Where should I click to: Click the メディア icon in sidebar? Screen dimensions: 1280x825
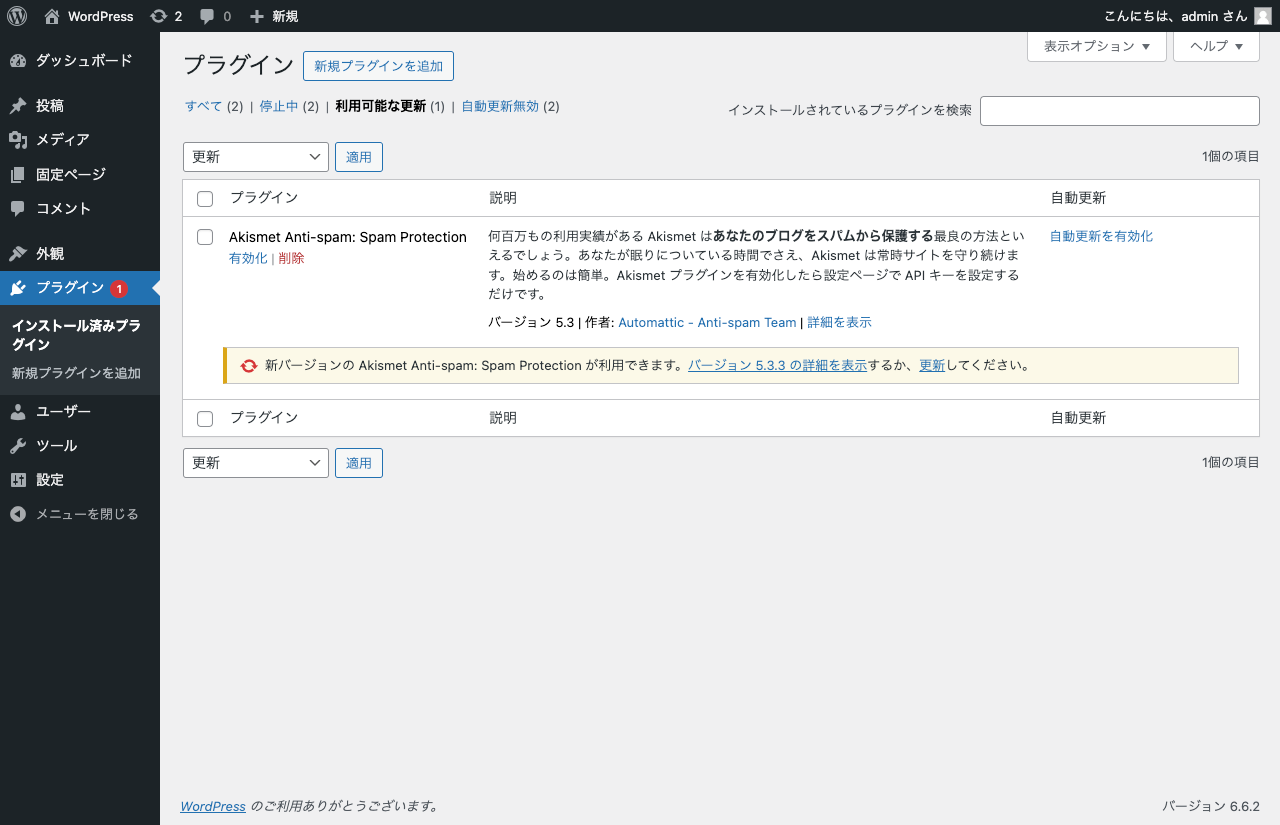pos(18,140)
